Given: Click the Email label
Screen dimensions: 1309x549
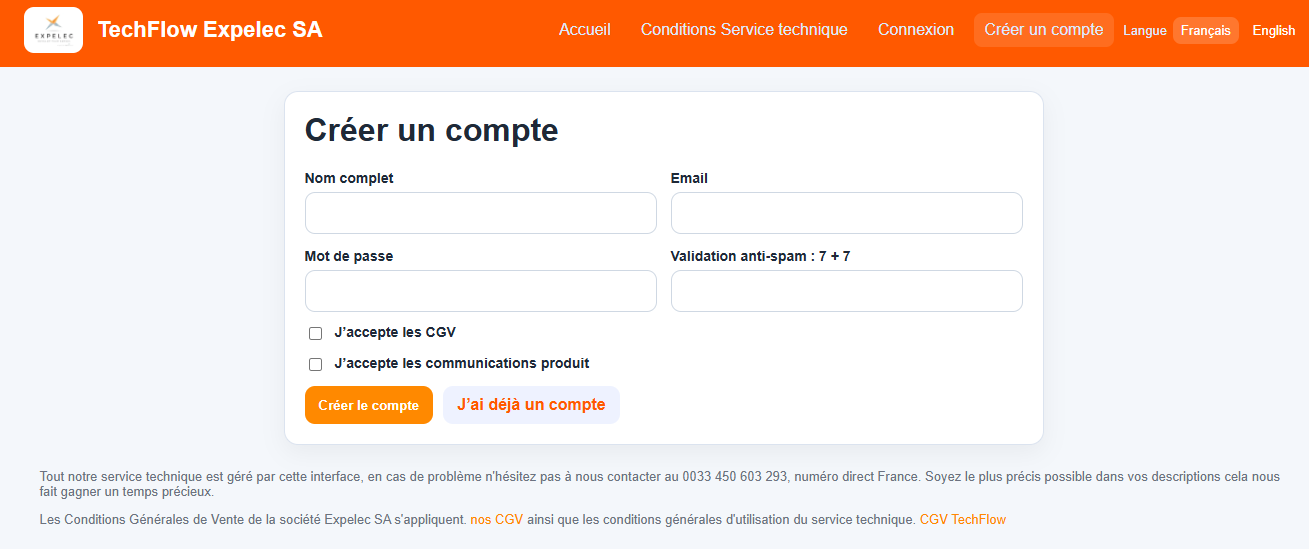Looking at the screenshot, I should click(x=689, y=178).
